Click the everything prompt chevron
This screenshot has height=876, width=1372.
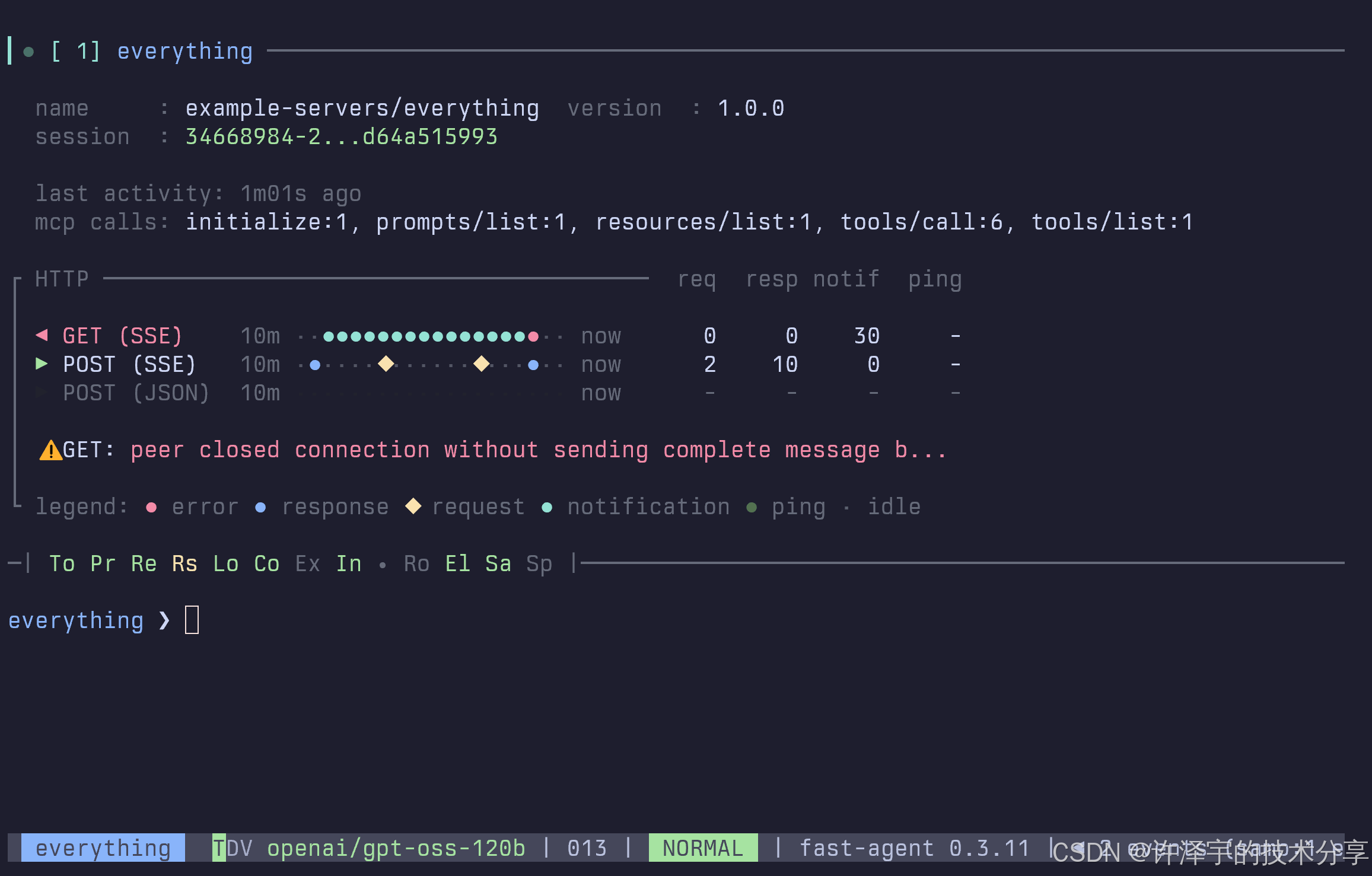[164, 620]
